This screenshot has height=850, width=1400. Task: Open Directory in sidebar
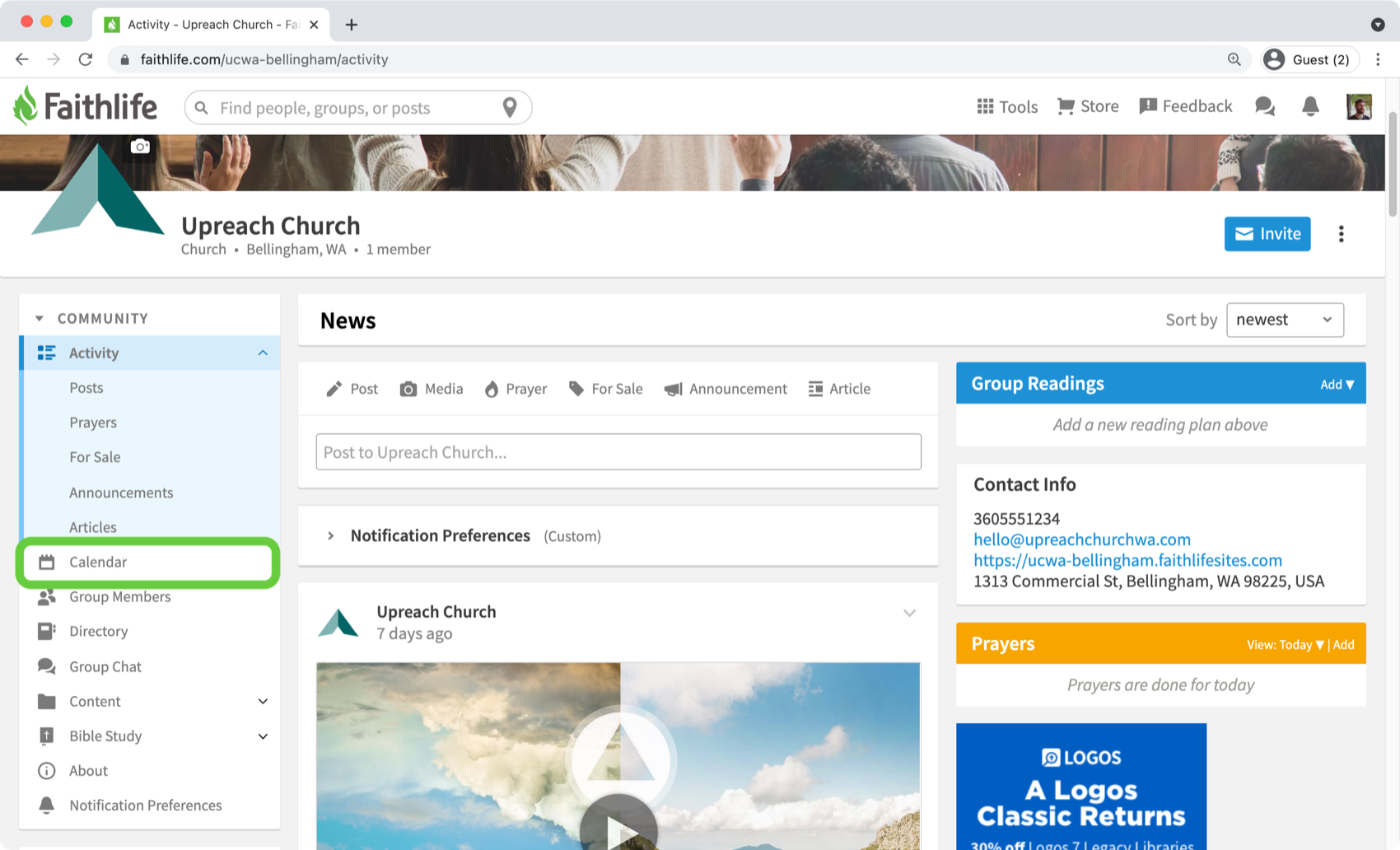coord(98,631)
